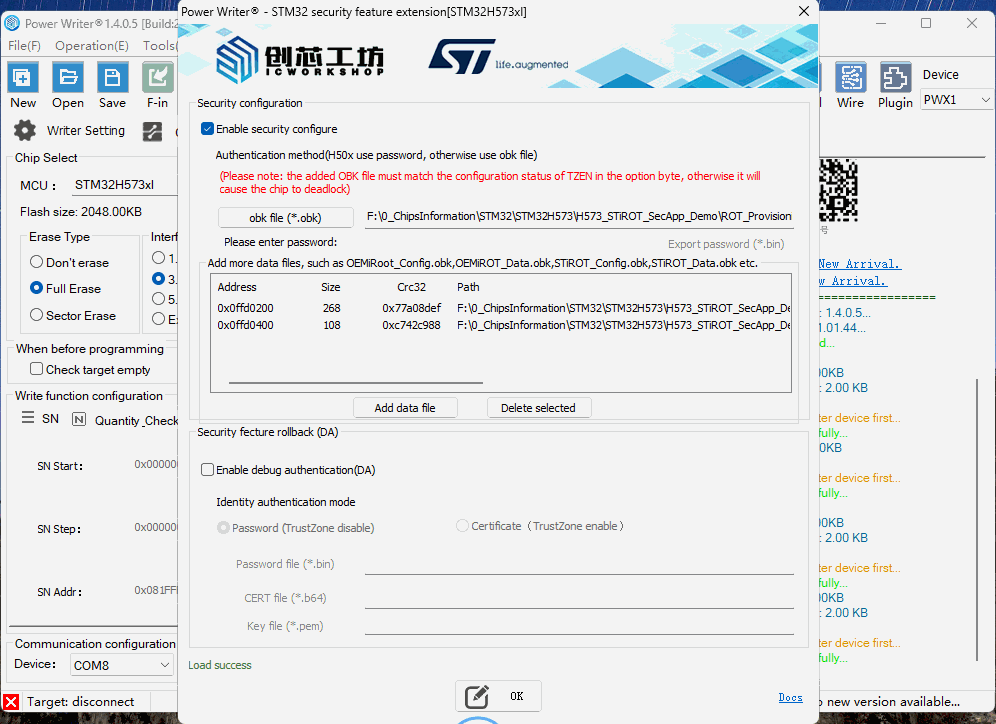The height and width of the screenshot is (724, 996).
Task: Open Writer Setting via the gear icon
Action: click(x=24, y=131)
